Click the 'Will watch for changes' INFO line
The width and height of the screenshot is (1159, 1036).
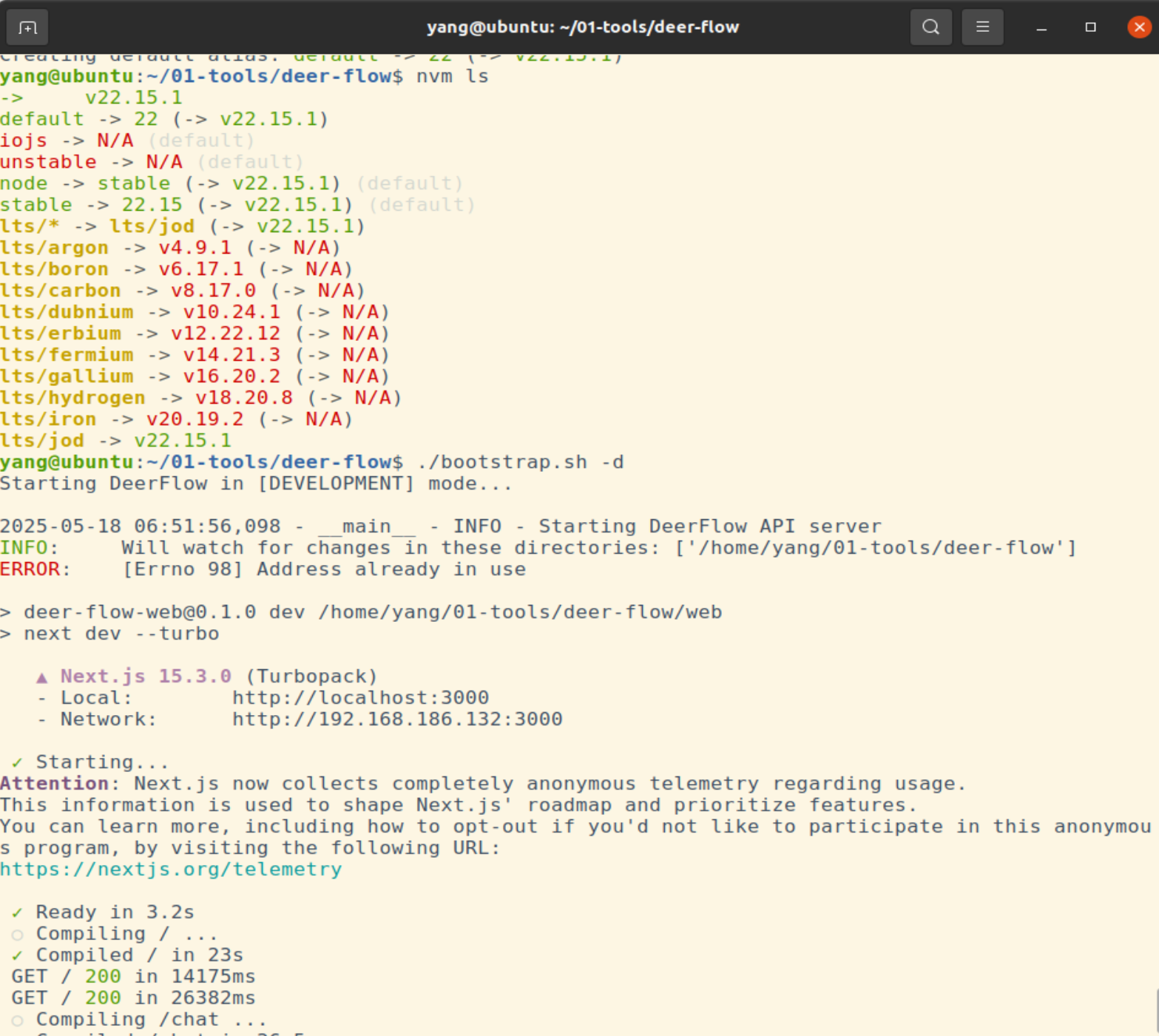538,548
